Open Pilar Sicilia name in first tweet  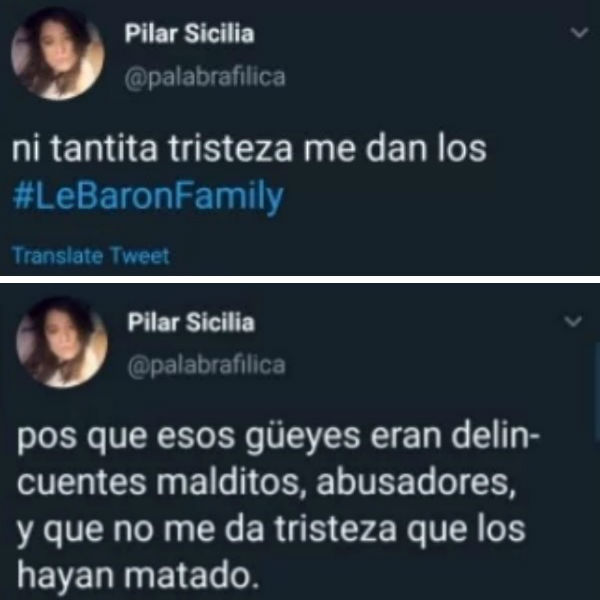pos(189,33)
